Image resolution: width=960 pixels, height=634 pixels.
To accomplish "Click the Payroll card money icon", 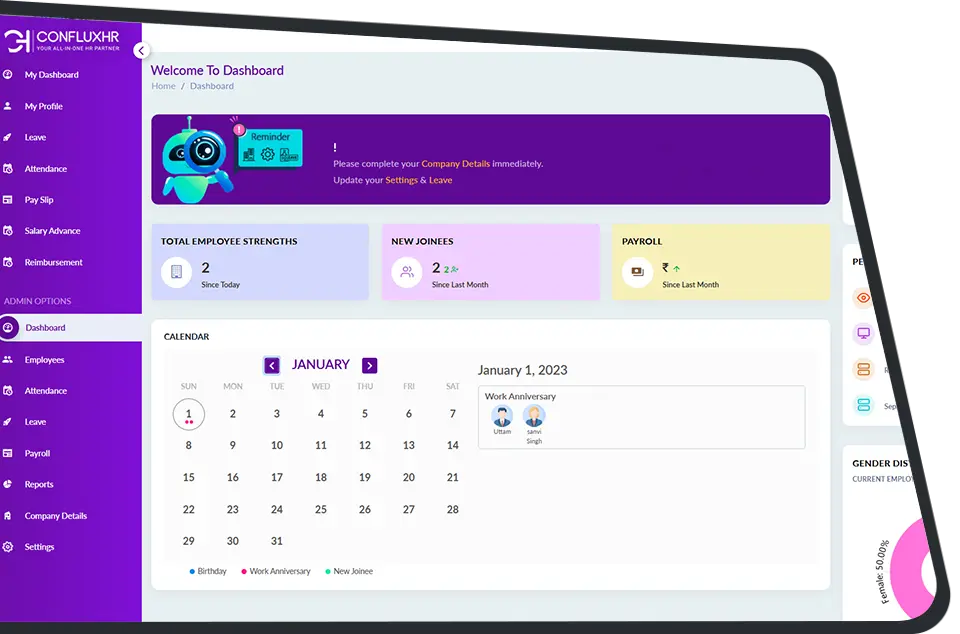I will click(x=636, y=271).
